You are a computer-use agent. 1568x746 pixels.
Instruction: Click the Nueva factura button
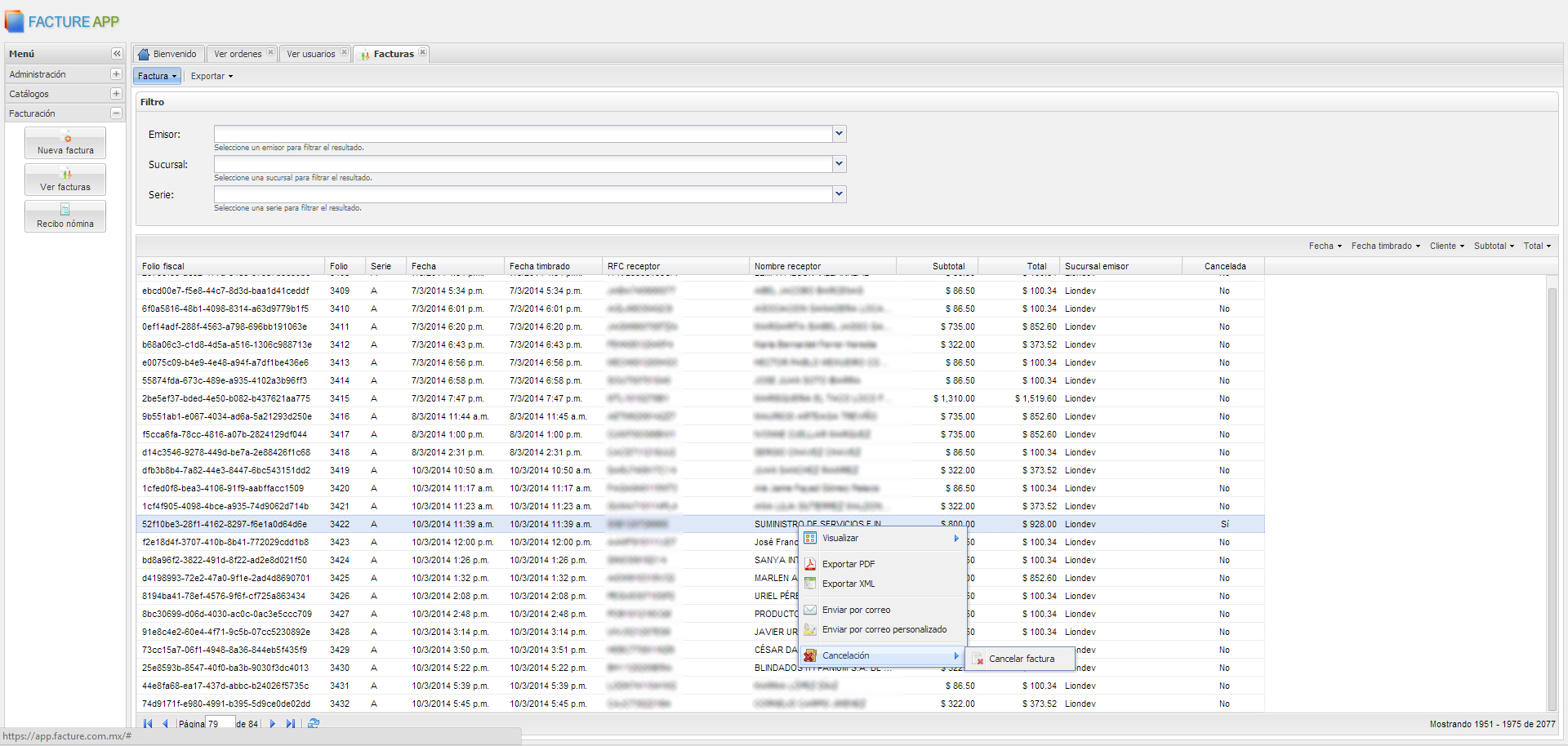pyautogui.click(x=65, y=143)
